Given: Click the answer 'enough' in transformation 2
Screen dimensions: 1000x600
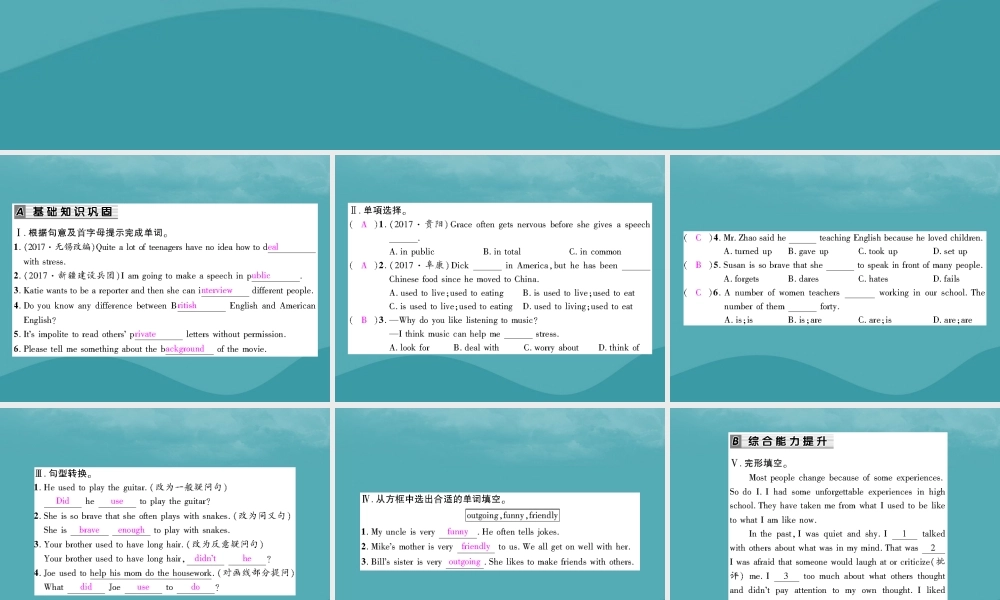Looking at the screenshot, I should (131, 530).
